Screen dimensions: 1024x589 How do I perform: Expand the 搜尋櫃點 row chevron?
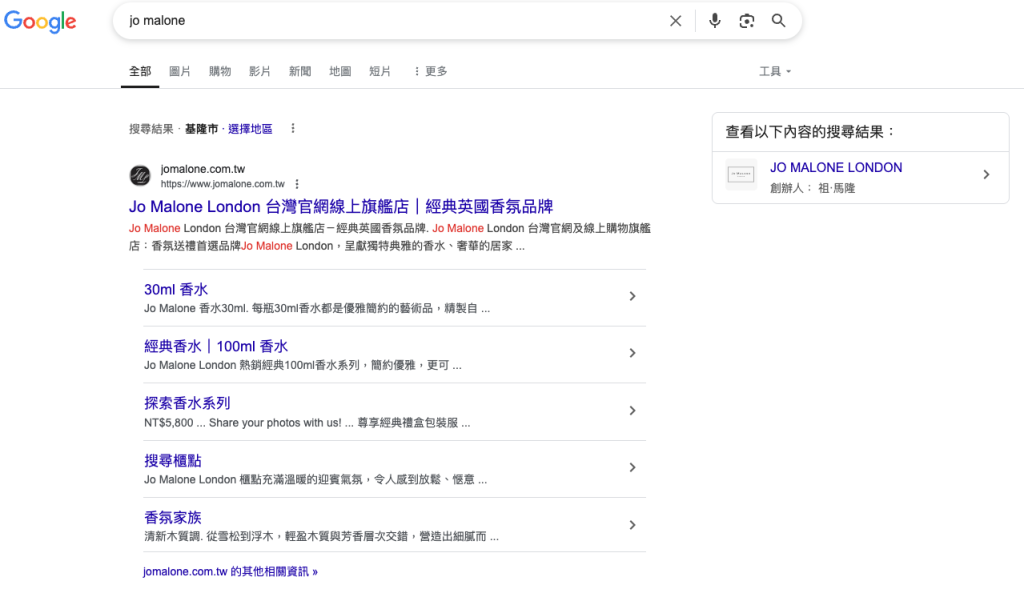(632, 468)
